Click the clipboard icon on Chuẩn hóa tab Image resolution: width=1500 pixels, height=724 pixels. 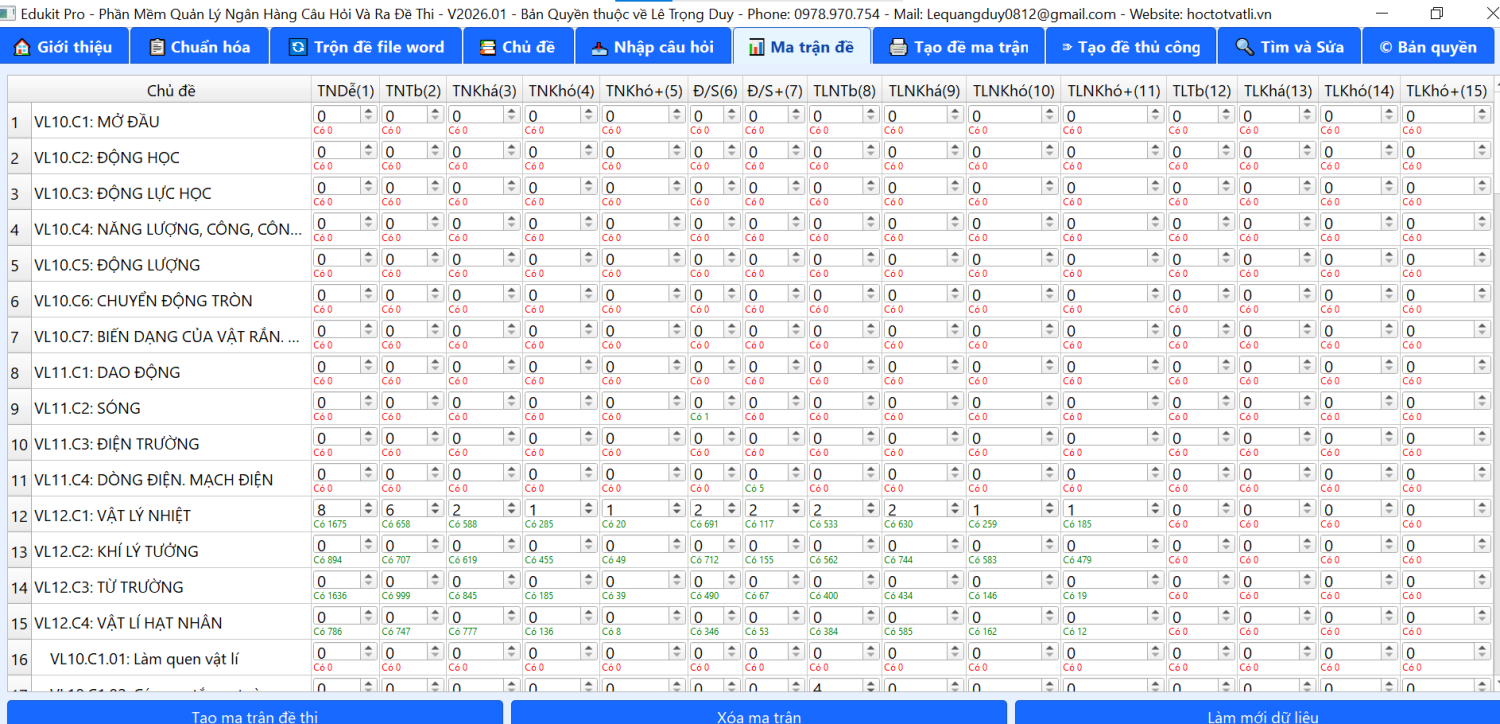click(157, 47)
